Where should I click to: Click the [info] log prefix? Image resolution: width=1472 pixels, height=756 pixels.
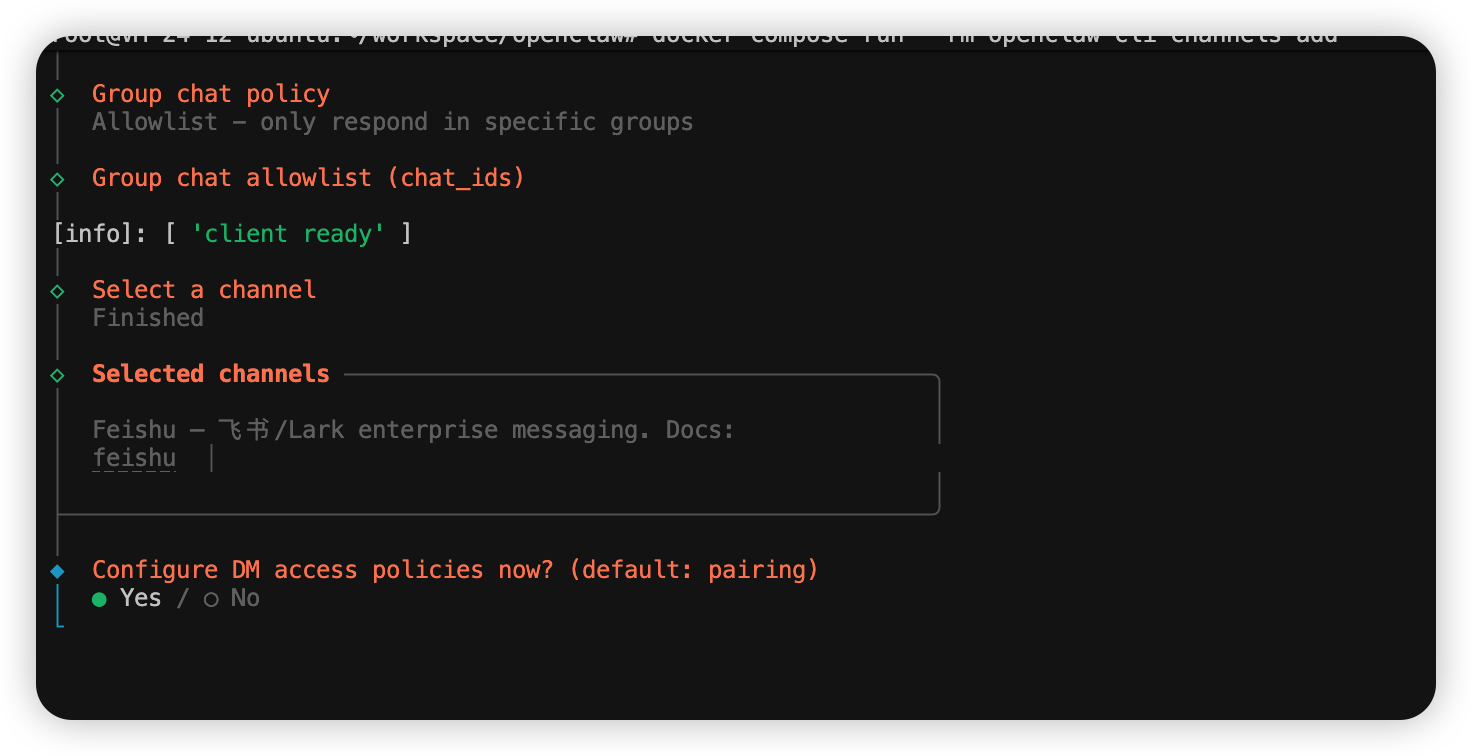point(98,234)
